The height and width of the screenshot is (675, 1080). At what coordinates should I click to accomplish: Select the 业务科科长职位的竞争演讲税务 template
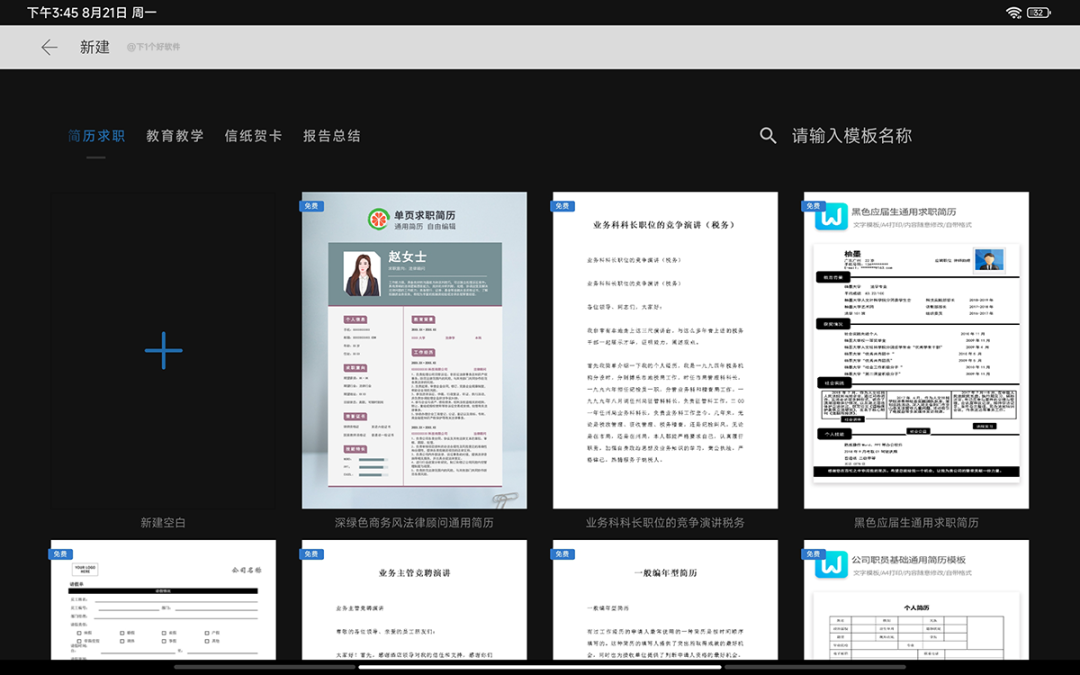[665, 351]
